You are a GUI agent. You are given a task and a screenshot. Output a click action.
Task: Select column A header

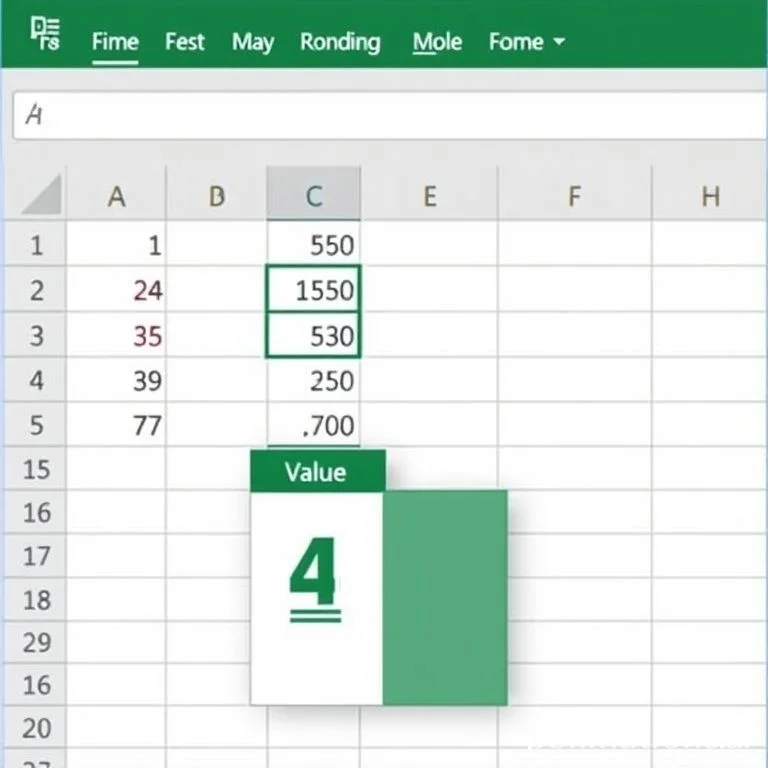click(x=116, y=197)
